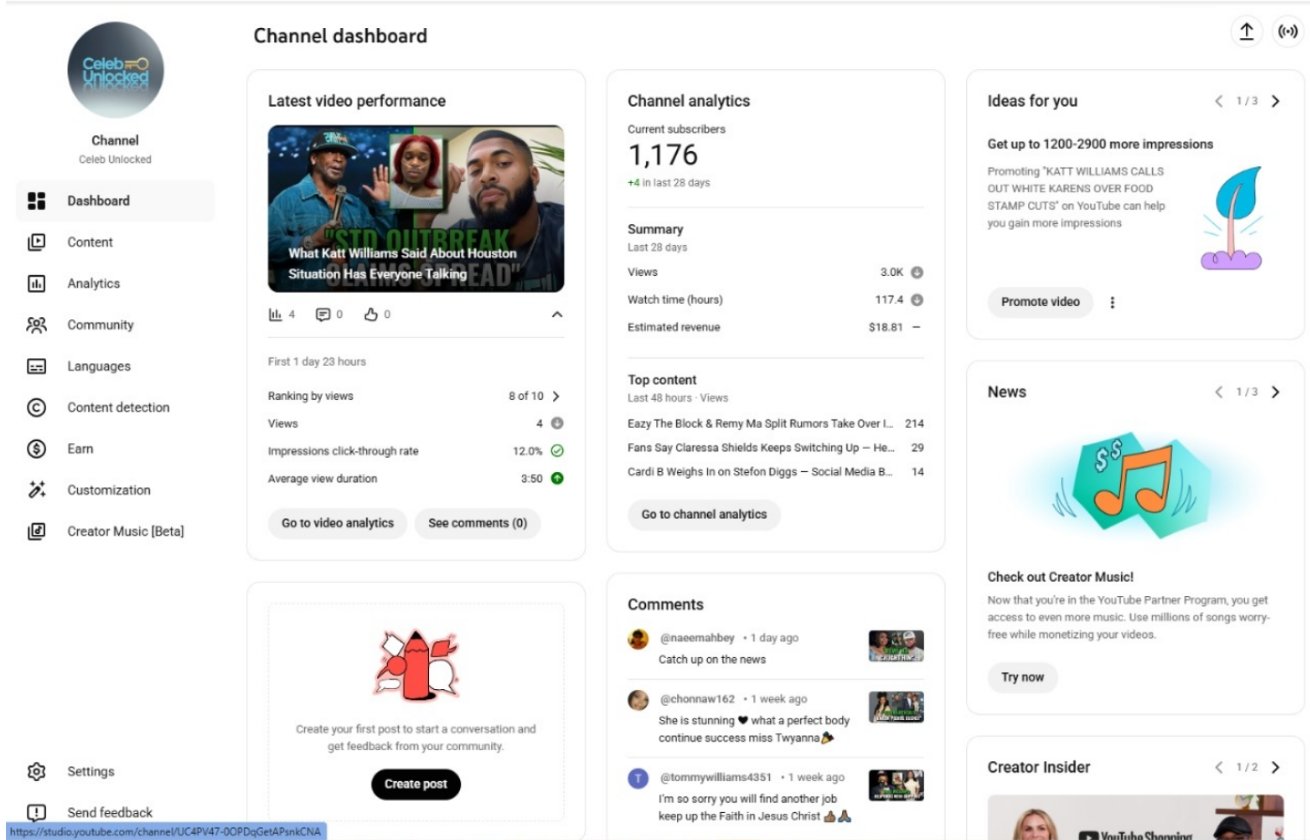This screenshot has height=840, width=1310.
Task: Open Settings in the sidebar
Action: pos(90,771)
